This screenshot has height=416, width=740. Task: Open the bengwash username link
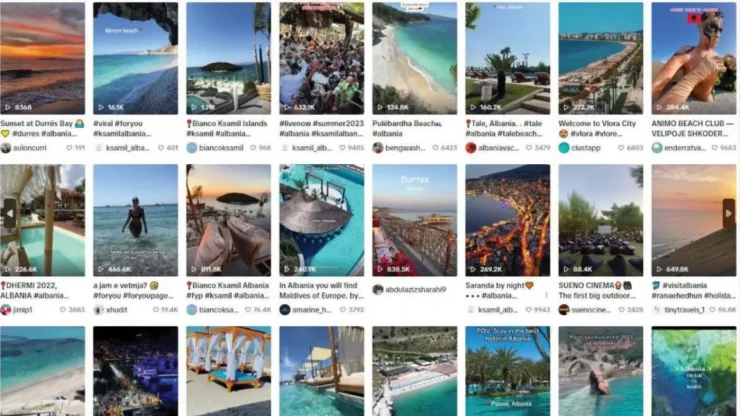(x=405, y=148)
